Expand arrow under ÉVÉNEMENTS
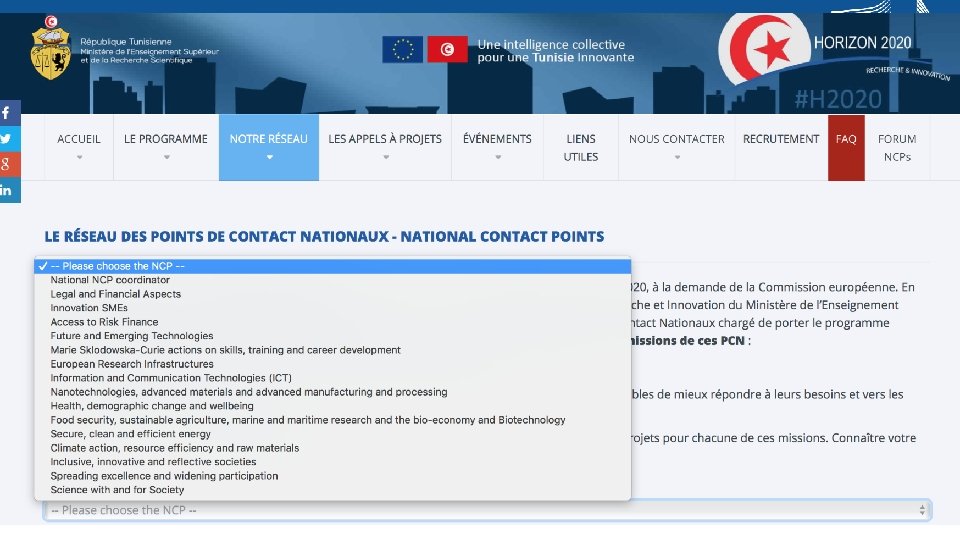The height and width of the screenshot is (540, 960). coord(498,157)
